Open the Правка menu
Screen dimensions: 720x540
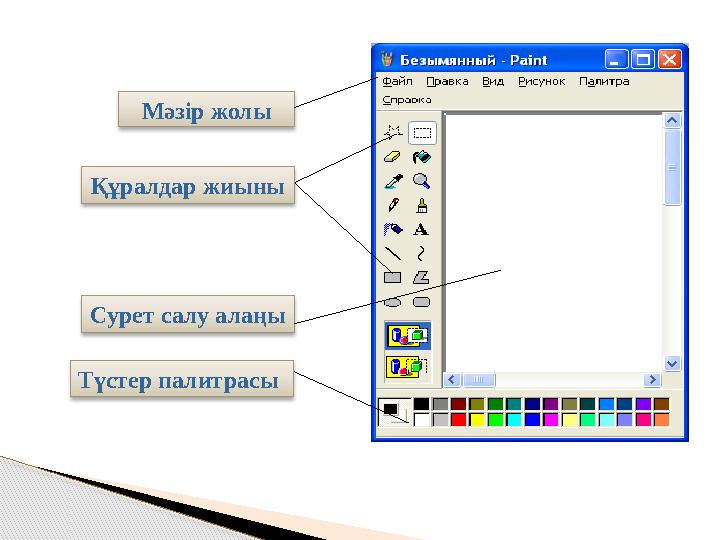coord(447,81)
